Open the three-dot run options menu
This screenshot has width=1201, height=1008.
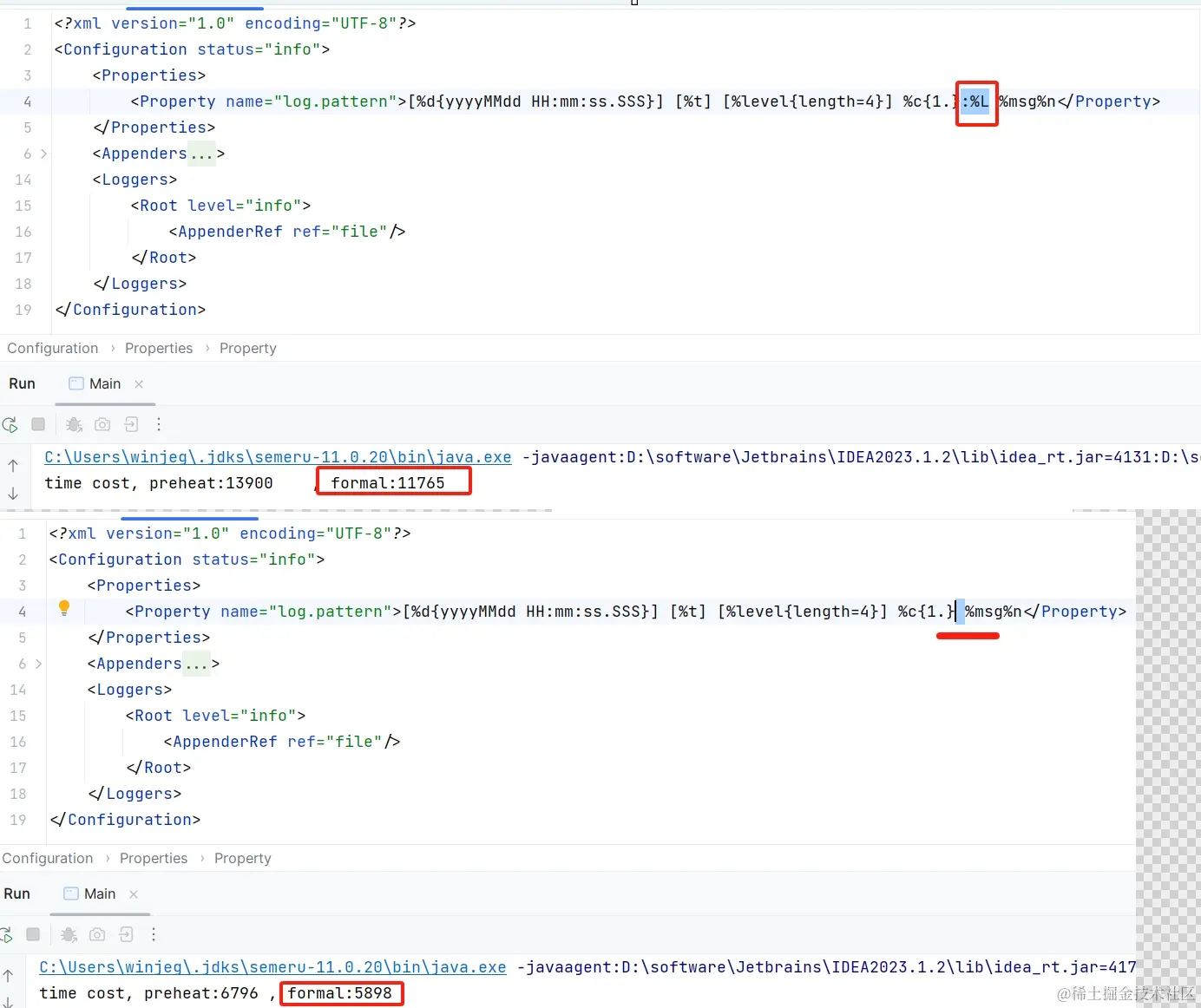tap(159, 424)
